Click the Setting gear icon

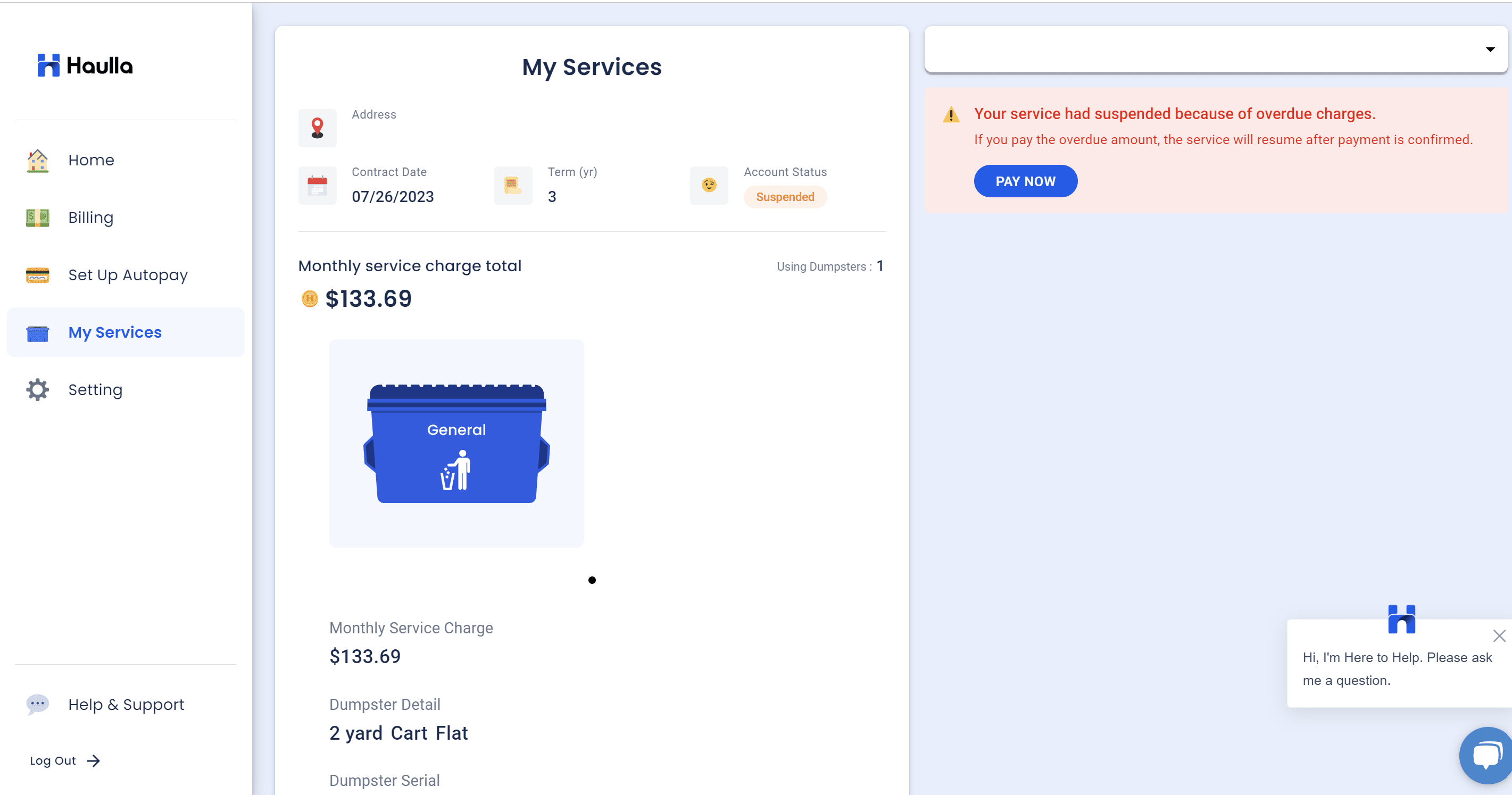[x=38, y=390]
